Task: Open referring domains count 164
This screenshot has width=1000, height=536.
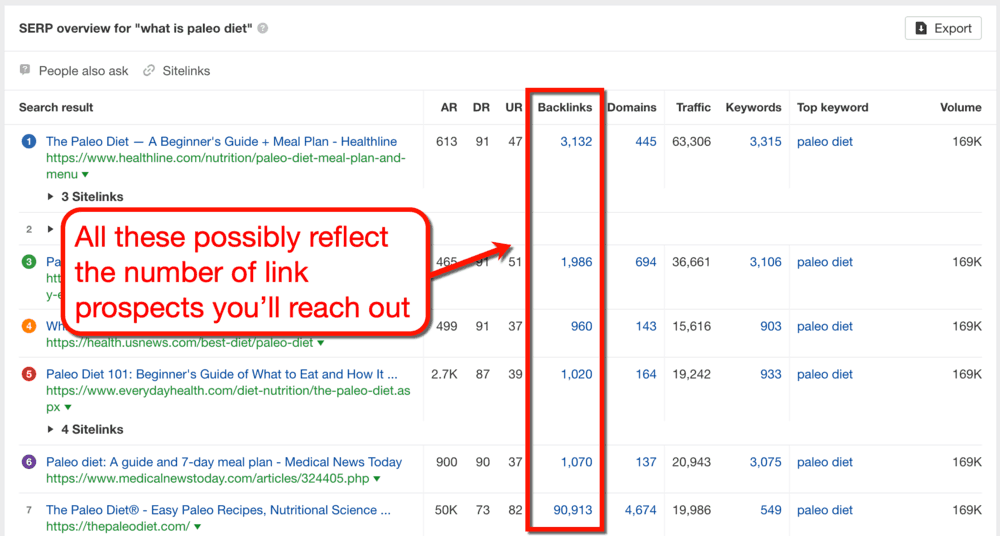Action: click(x=645, y=375)
